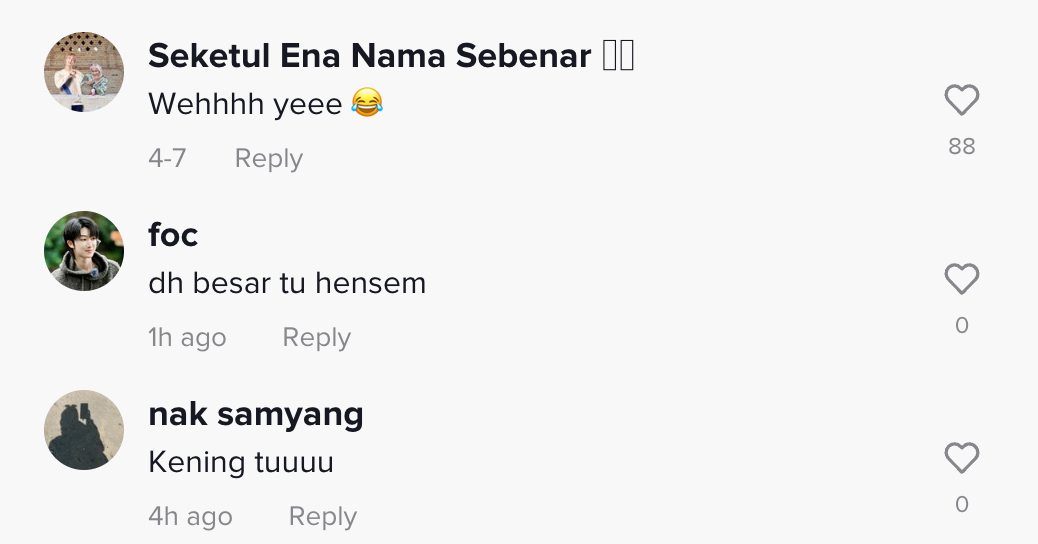
Task: Reply to foc's comment
Action: coord(316,338)
